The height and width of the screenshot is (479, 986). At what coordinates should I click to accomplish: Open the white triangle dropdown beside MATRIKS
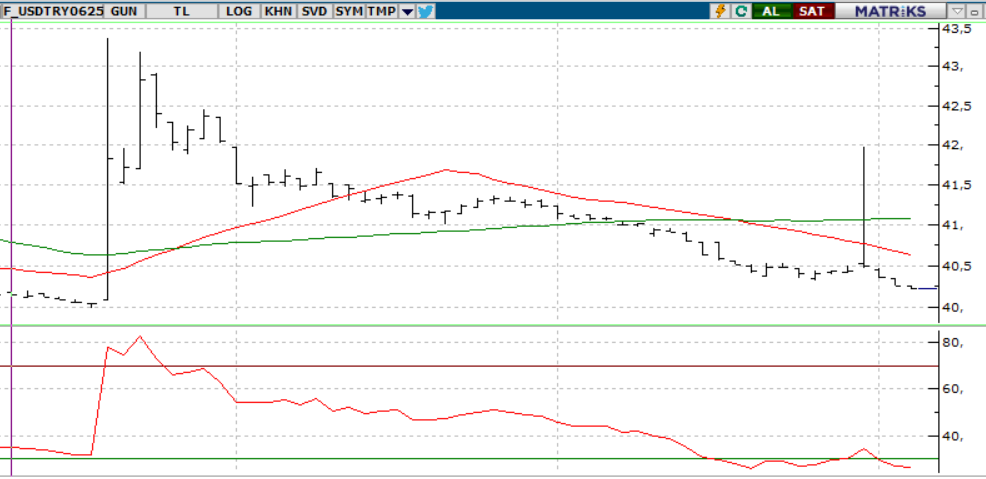point(957,11)
